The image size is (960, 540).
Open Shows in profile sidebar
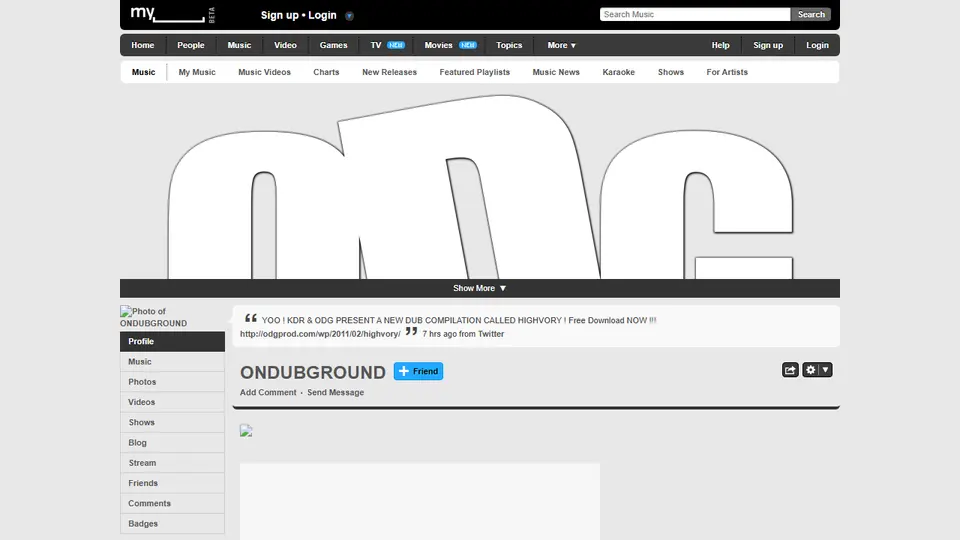172,422
